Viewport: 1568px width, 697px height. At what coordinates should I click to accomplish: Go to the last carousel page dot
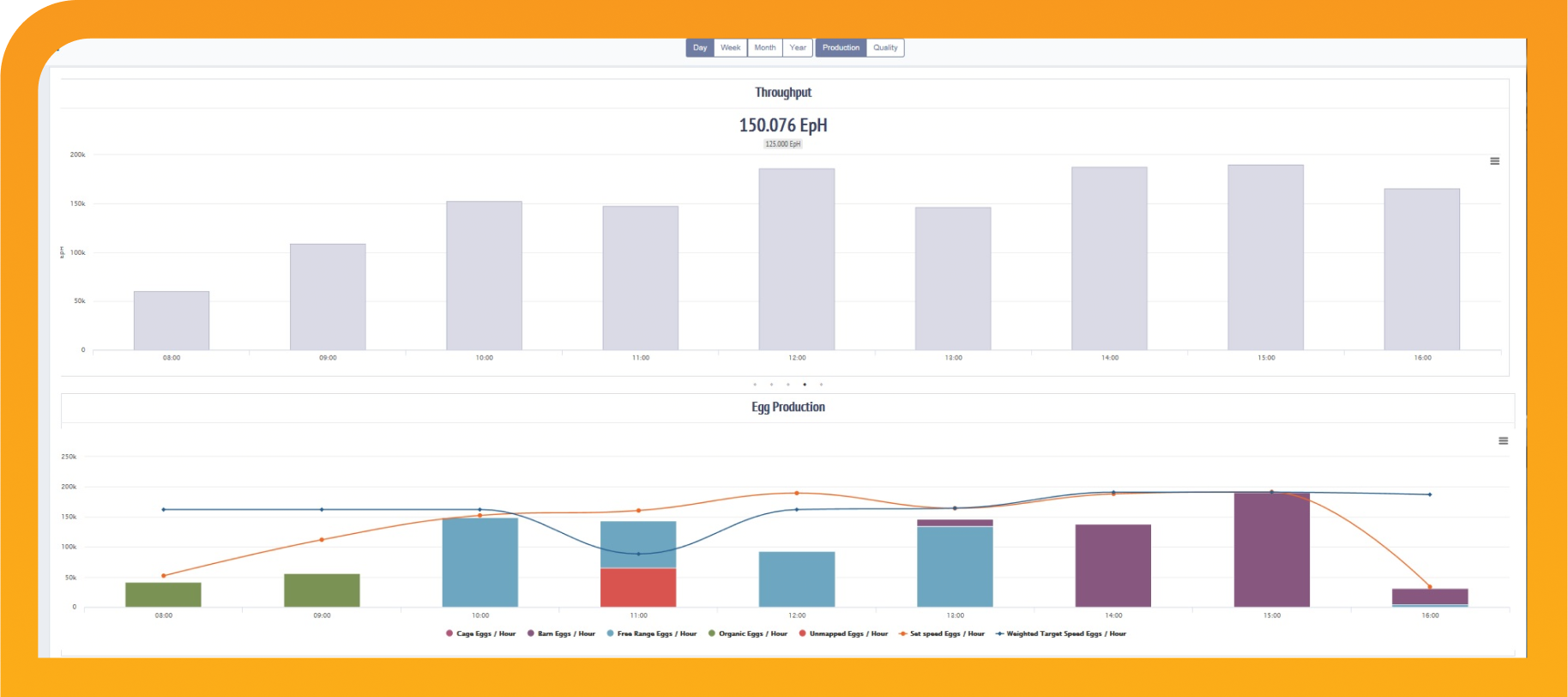click(821, 385)
